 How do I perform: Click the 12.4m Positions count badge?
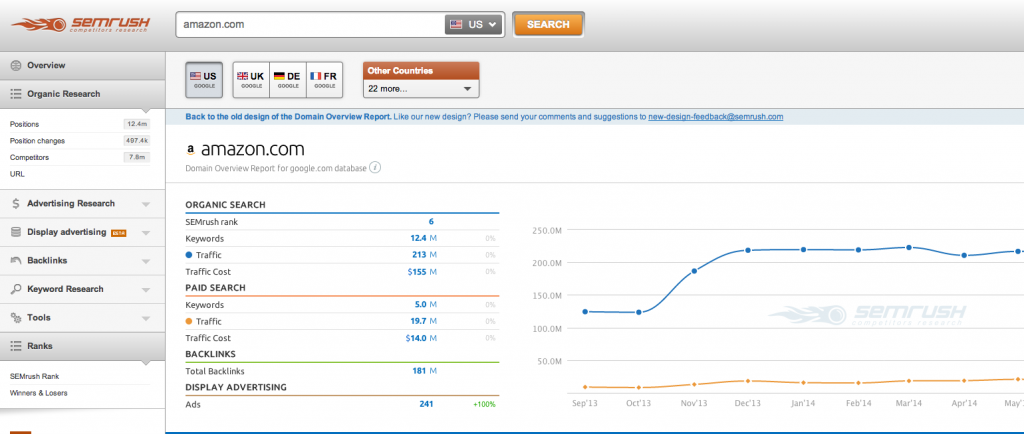[136, 124]
